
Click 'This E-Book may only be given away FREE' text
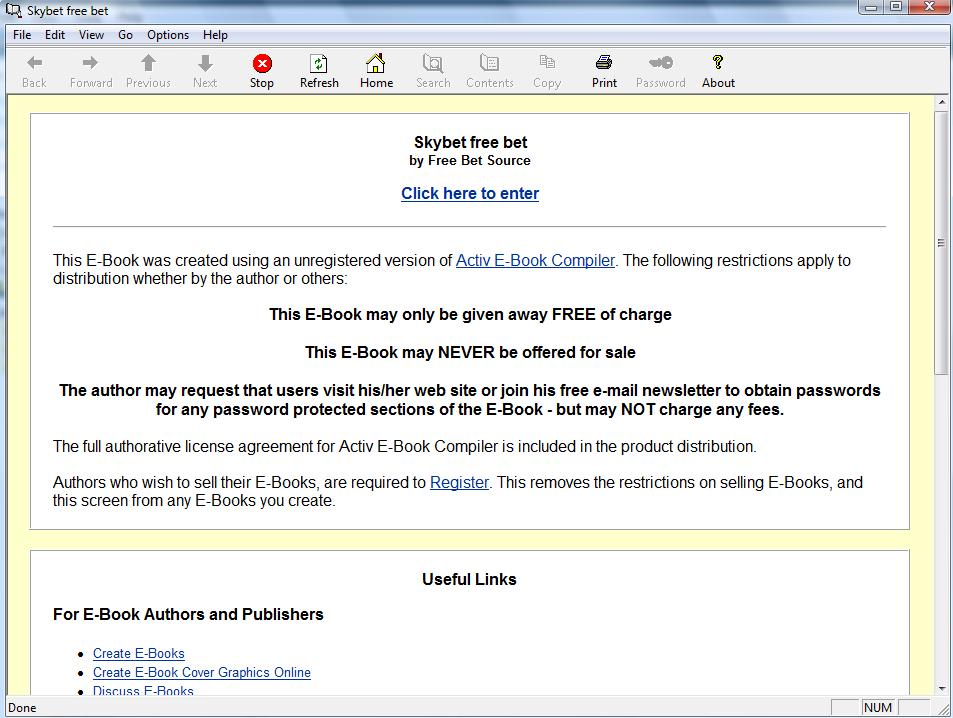[470, 314]
